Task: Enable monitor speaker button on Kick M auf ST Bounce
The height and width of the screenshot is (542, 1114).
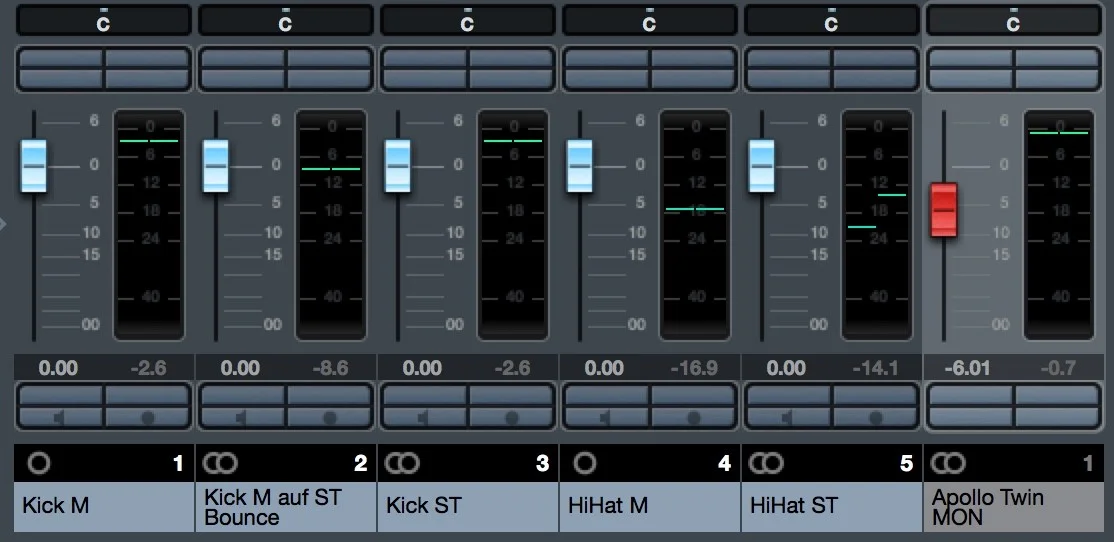Action: coord(242,418)
